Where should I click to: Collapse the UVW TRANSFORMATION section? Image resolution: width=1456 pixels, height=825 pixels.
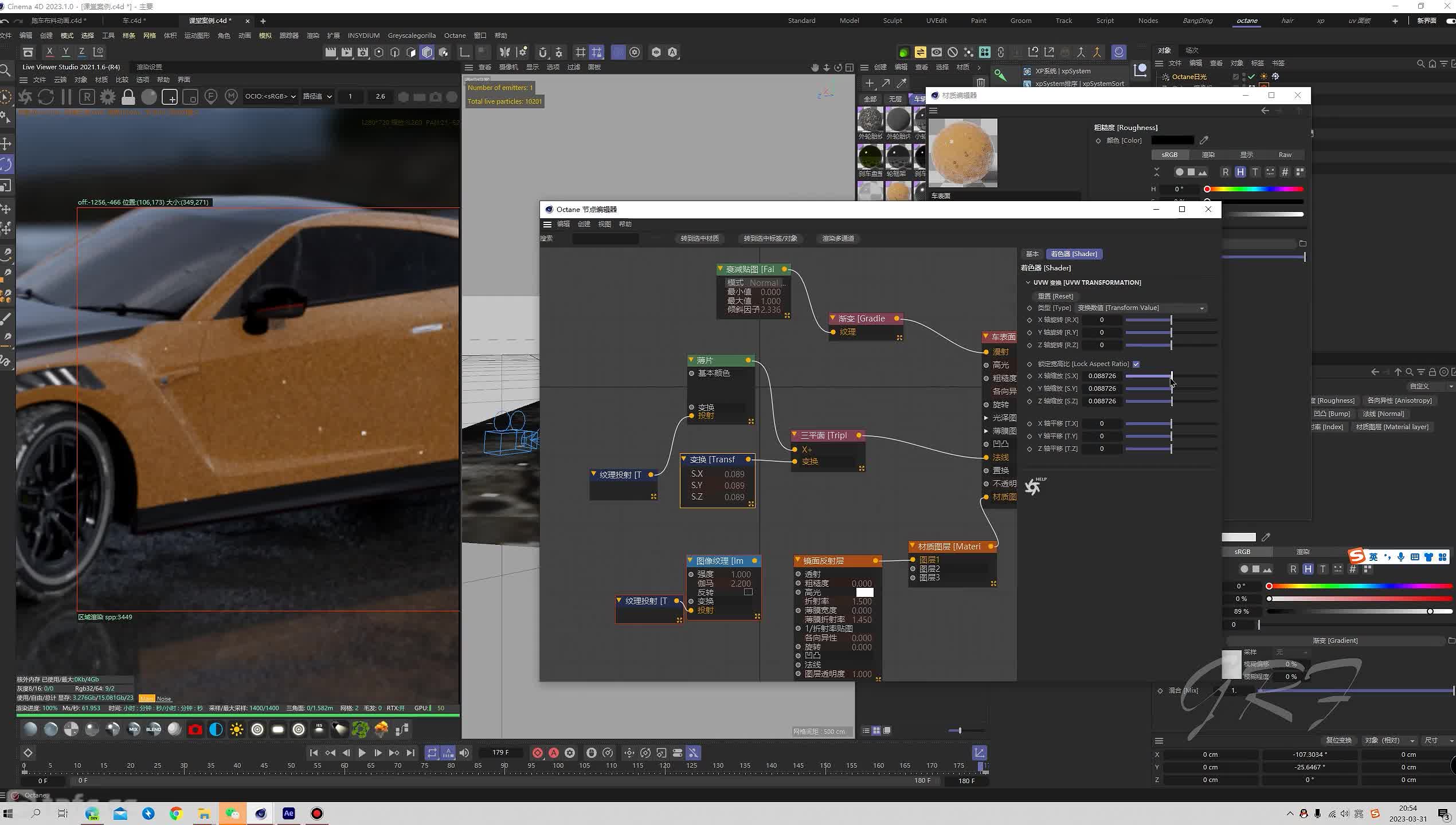1028,282
